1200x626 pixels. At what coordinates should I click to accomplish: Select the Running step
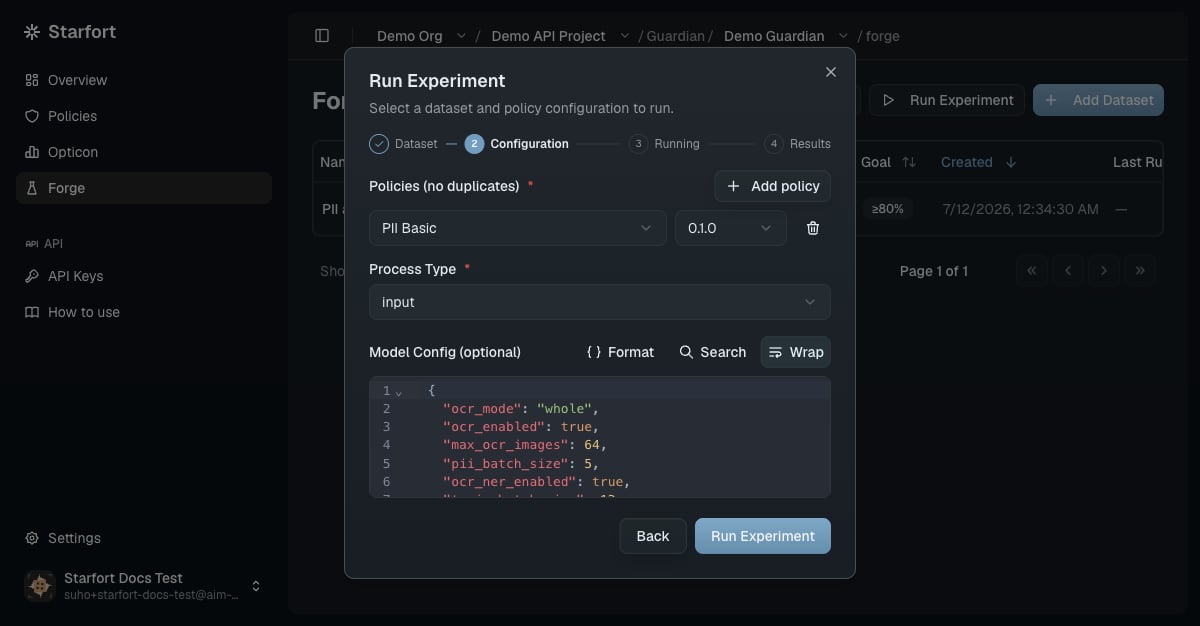pyautogui.click(x=664, y=144)
